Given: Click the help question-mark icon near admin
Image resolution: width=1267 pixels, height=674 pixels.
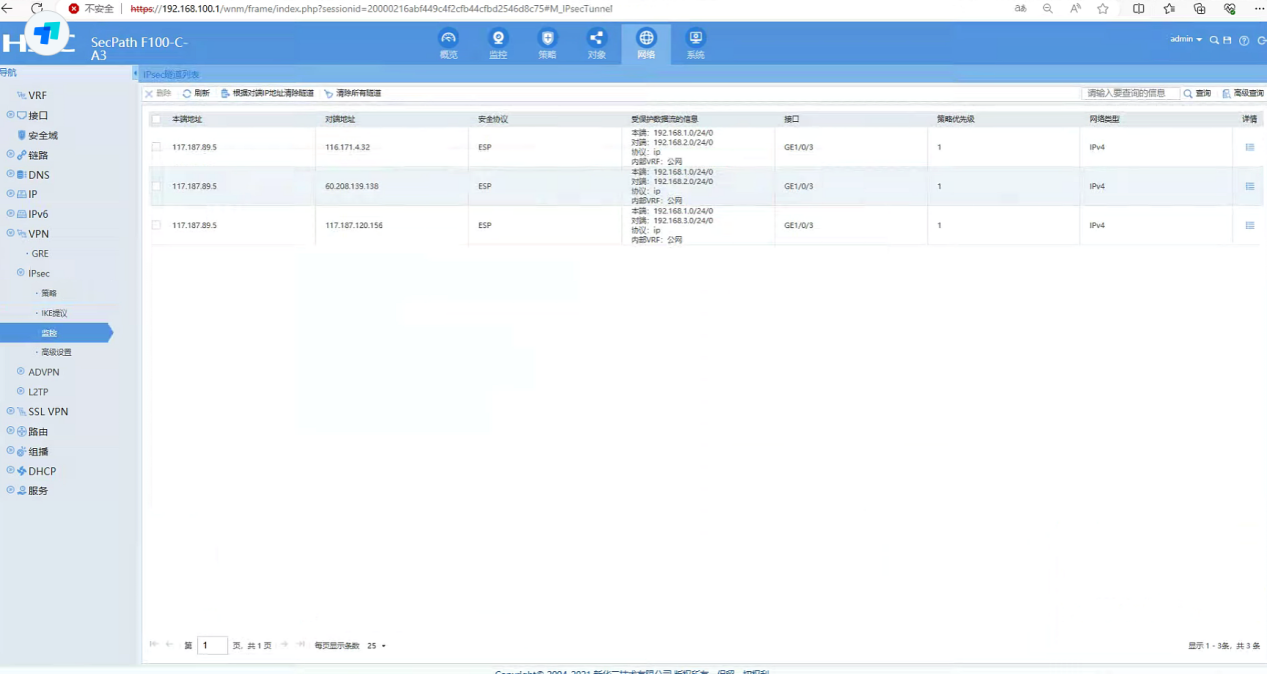Looking at the screenshot, I should coord(1244,41).
